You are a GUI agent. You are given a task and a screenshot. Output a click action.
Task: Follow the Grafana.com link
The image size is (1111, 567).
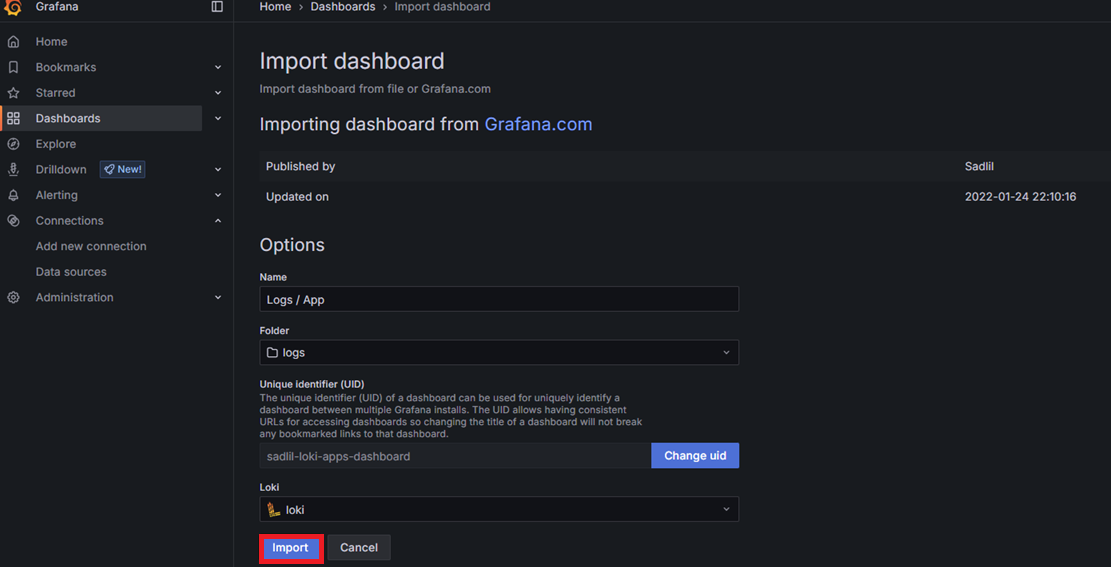click(538, 124)
